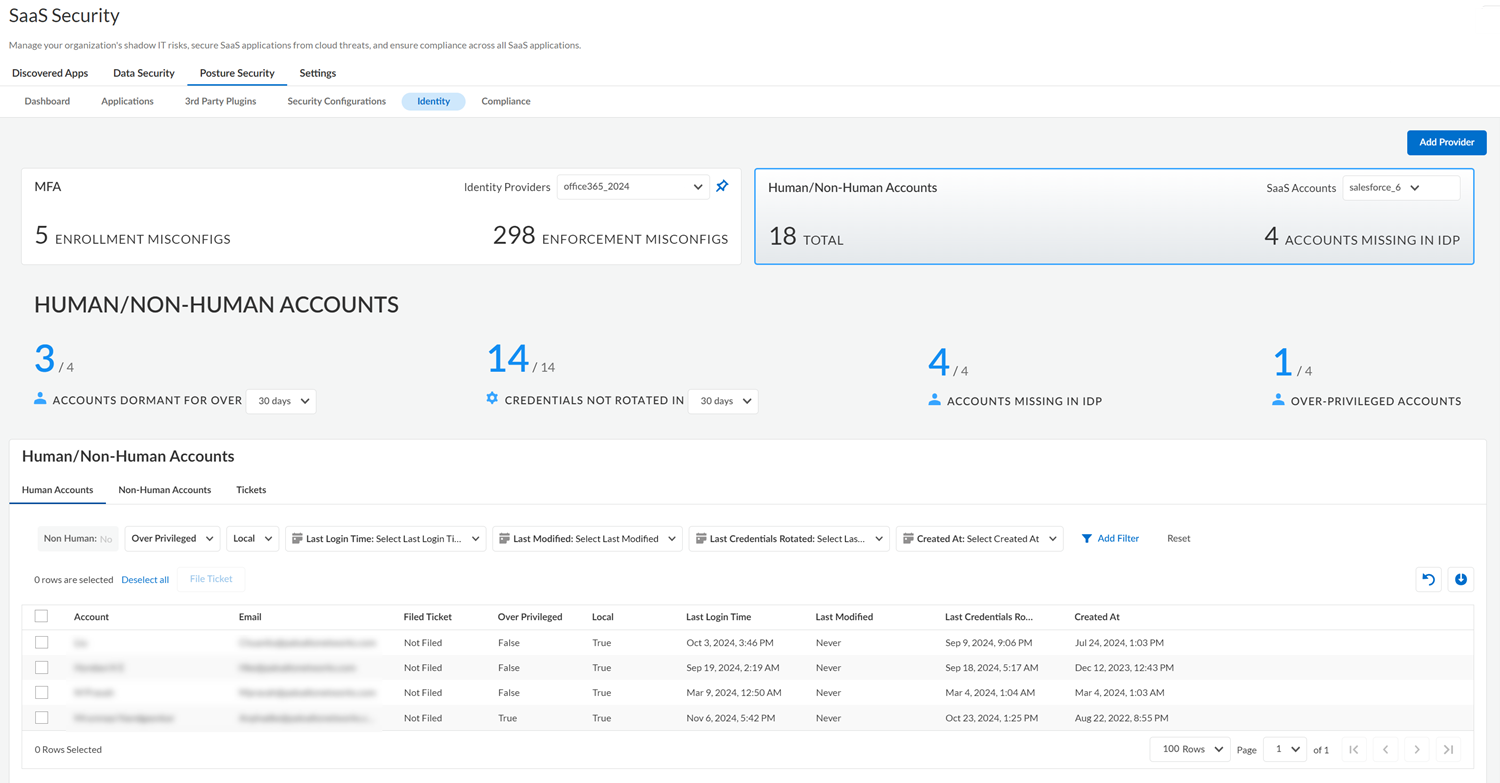
Task: Go to the first page arrow
Action: [1353, 749]
